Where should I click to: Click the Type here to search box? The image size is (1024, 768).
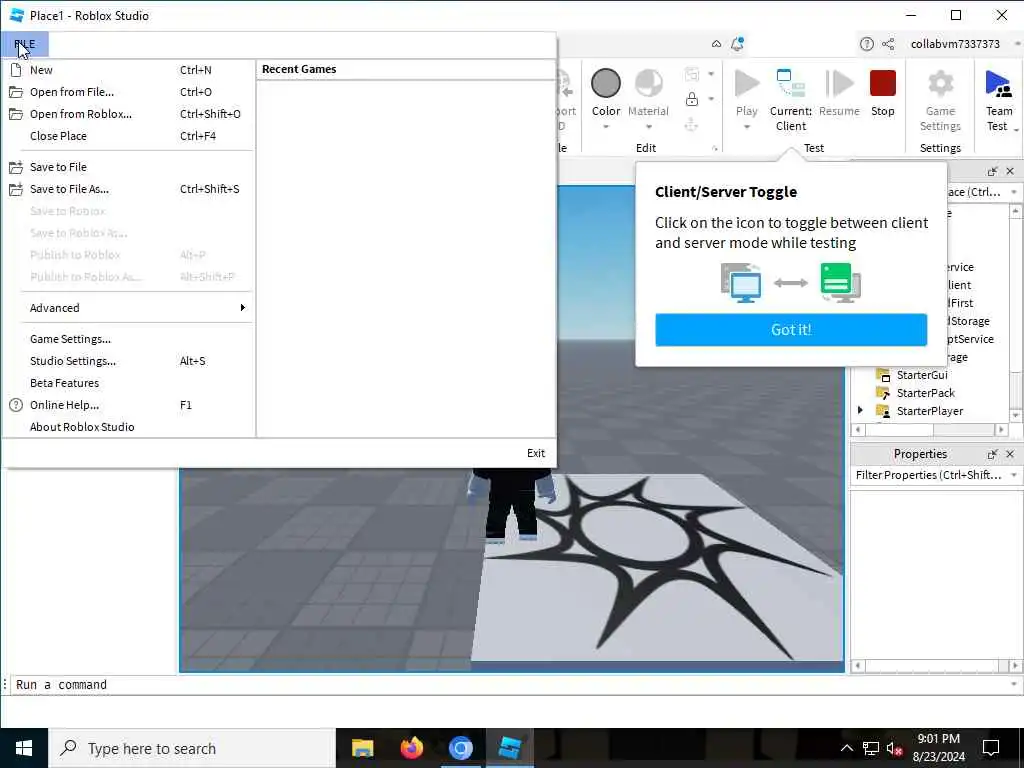193,748
